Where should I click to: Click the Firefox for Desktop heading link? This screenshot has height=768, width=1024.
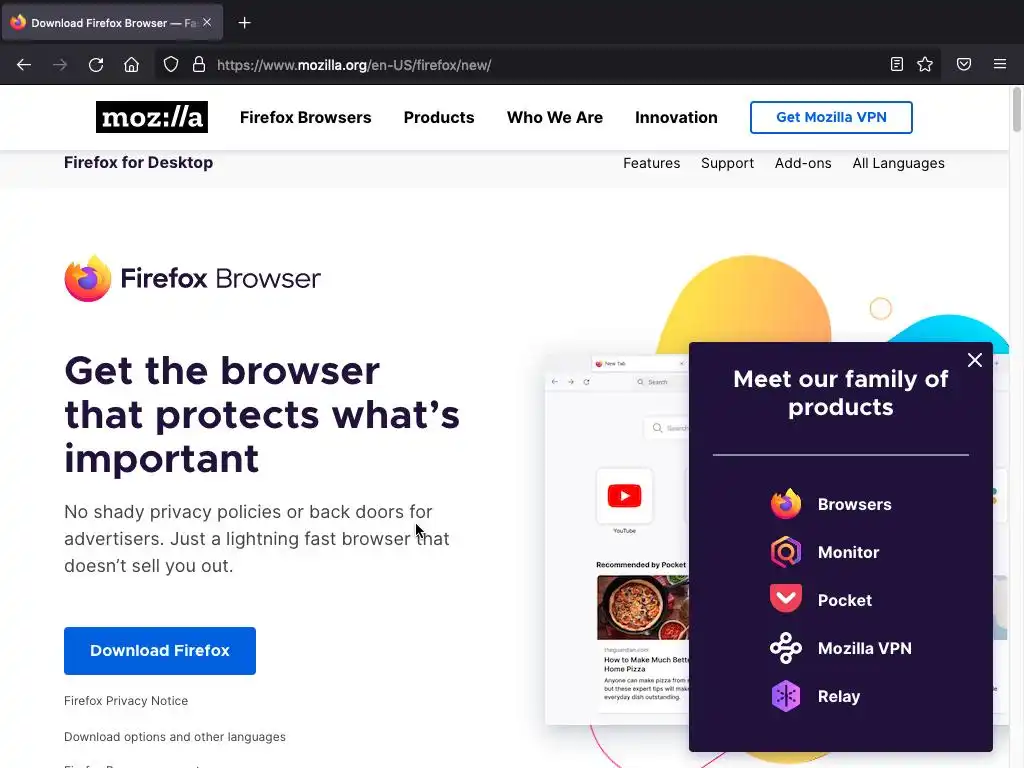coord(138,163)
